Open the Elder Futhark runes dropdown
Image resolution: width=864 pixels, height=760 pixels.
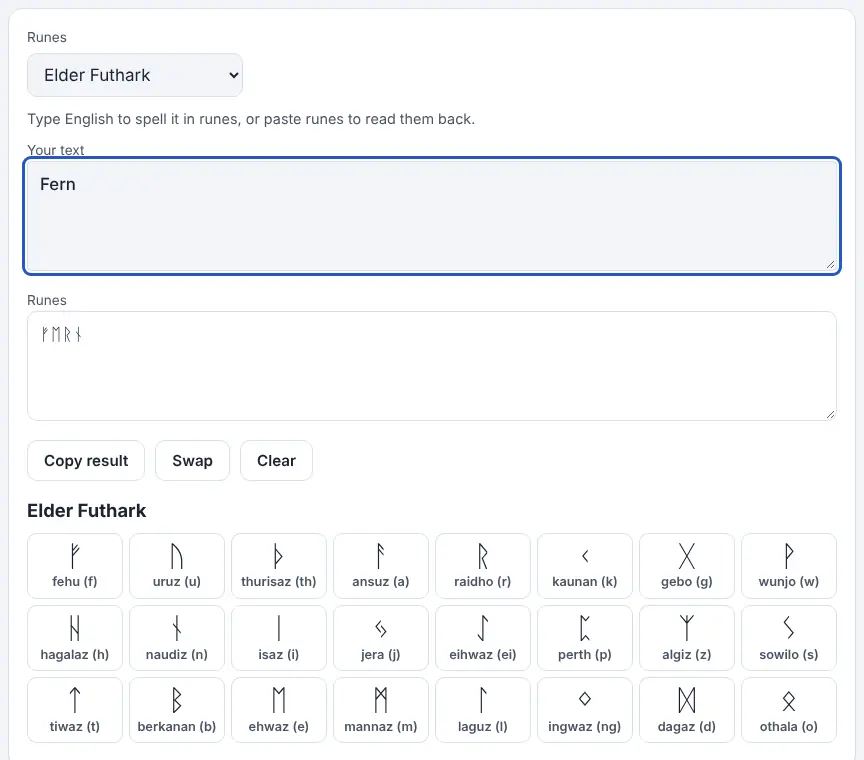[x=134, y=75]
